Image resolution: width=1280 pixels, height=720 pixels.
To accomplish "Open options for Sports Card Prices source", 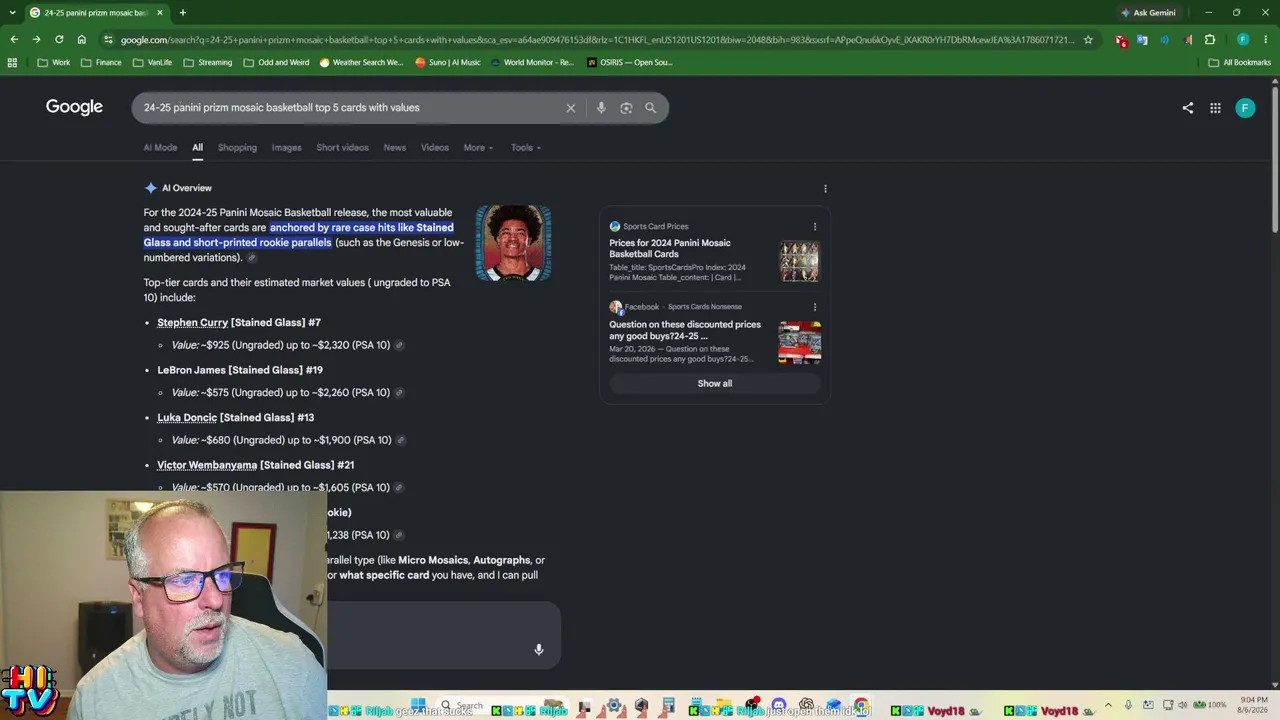I will [x=815, y=227].
